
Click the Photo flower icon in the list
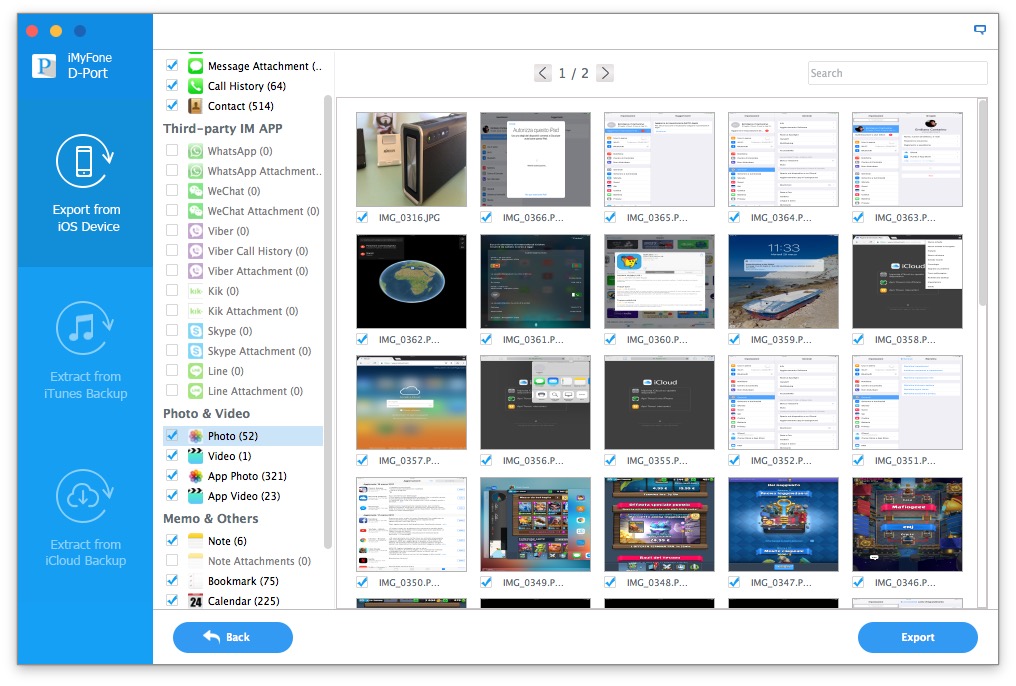pos(196,436)
